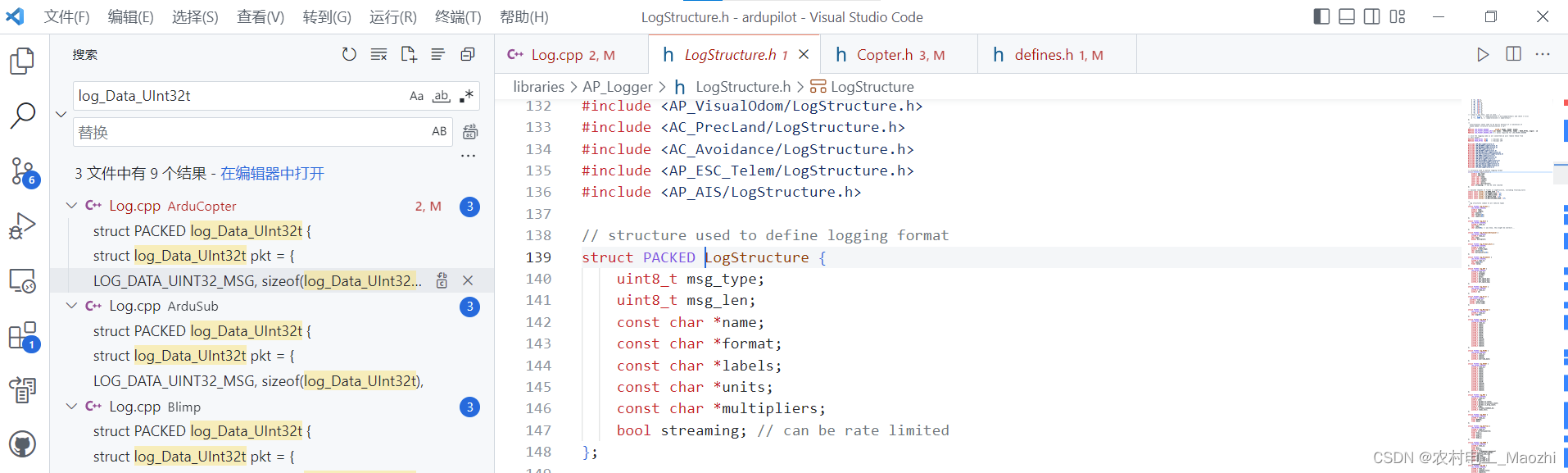
Task: Toggle Use Regular Expression option
Action: click(466, 96)
